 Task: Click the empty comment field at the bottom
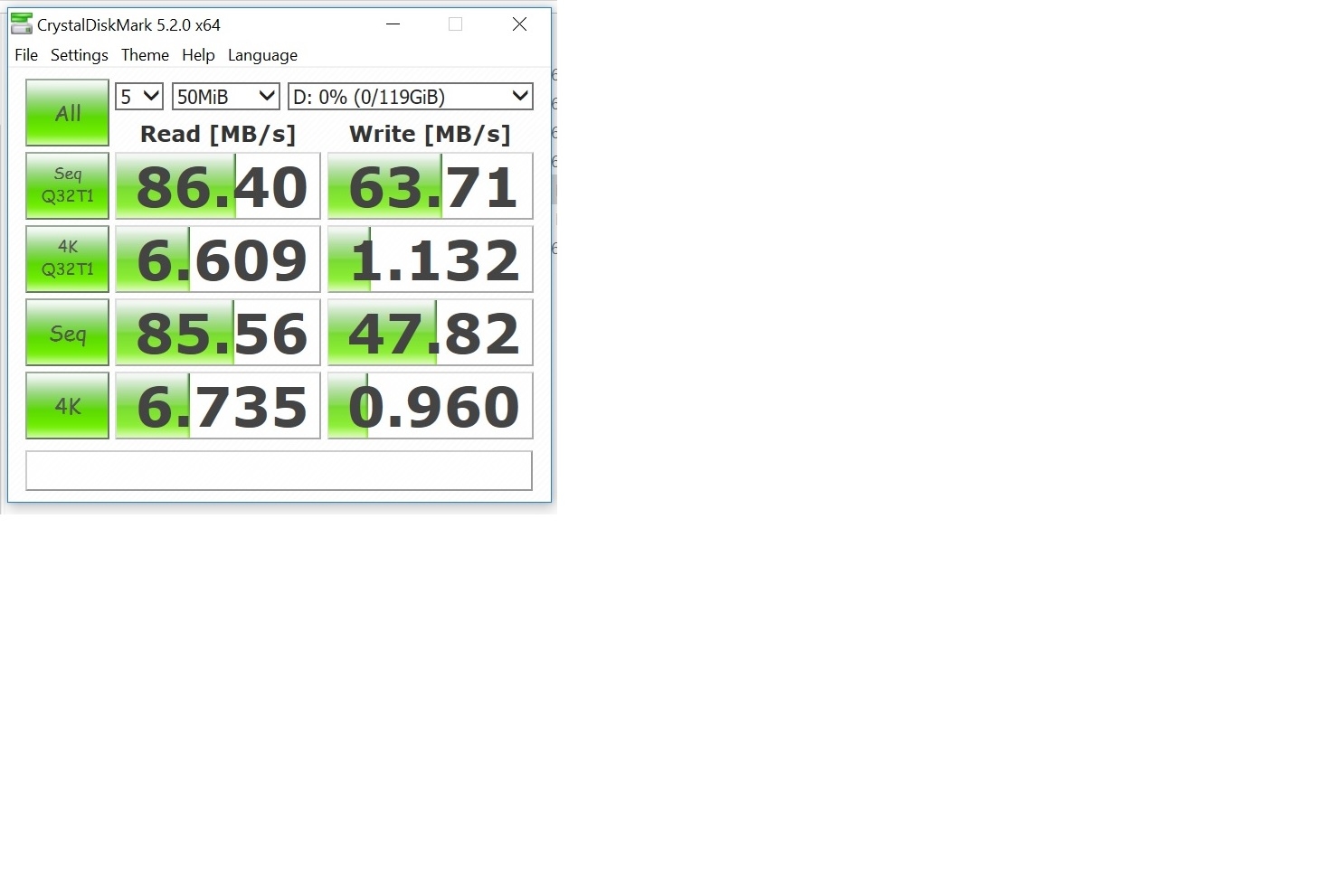coord(279,471)
